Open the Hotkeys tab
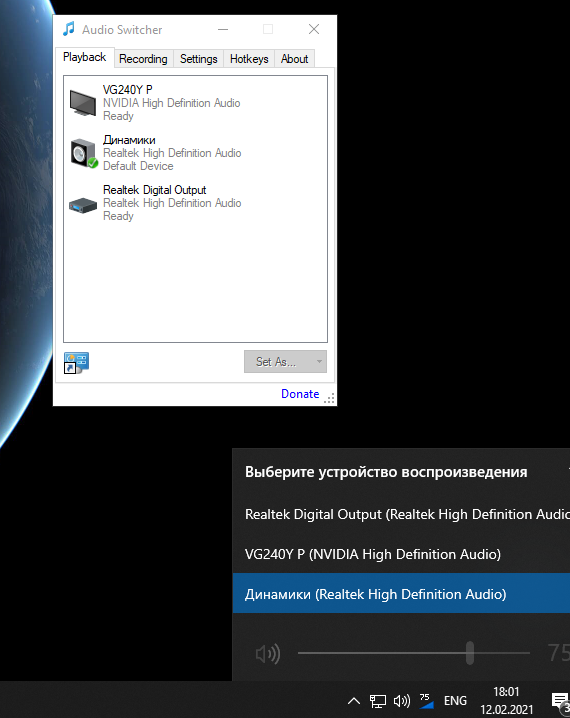The width and height of the screenshot is (570, 718). pos(249,59)
